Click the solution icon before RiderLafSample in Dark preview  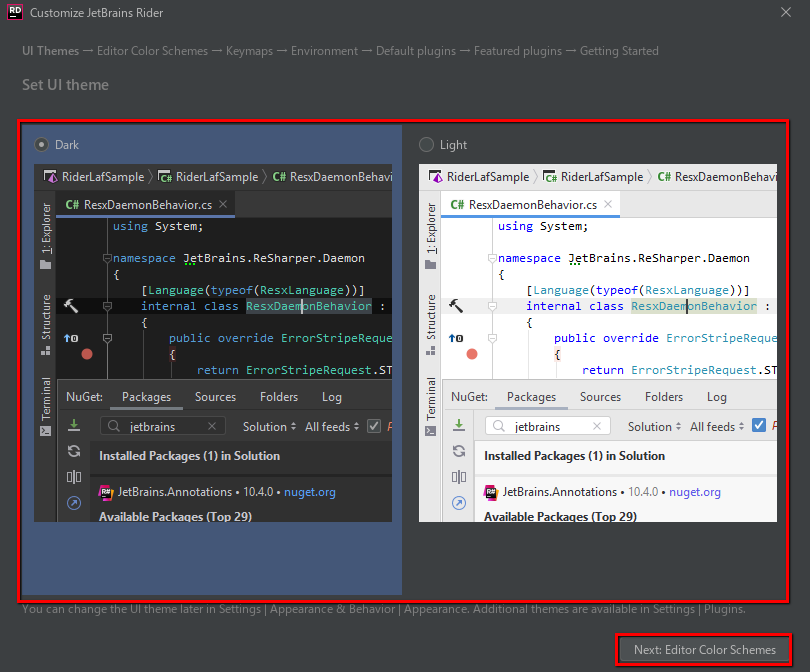click(x=50, y=177)
